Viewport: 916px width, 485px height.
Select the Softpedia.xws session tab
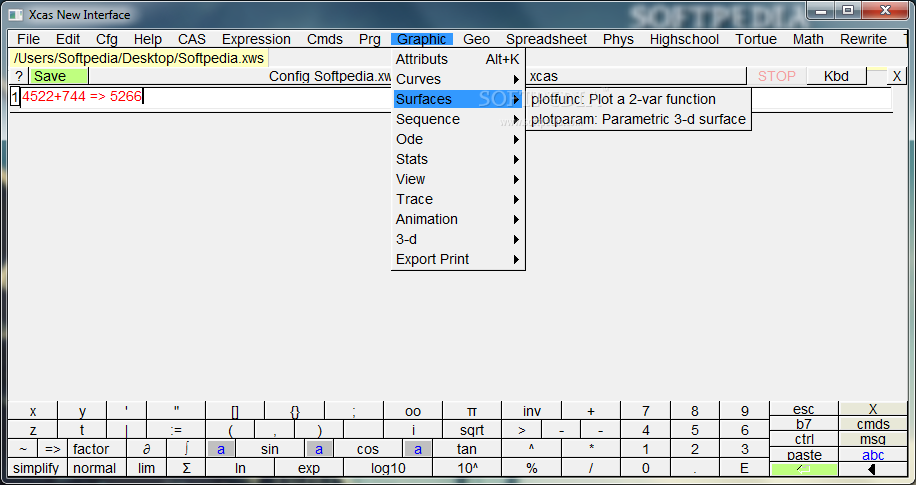point(139,58)
